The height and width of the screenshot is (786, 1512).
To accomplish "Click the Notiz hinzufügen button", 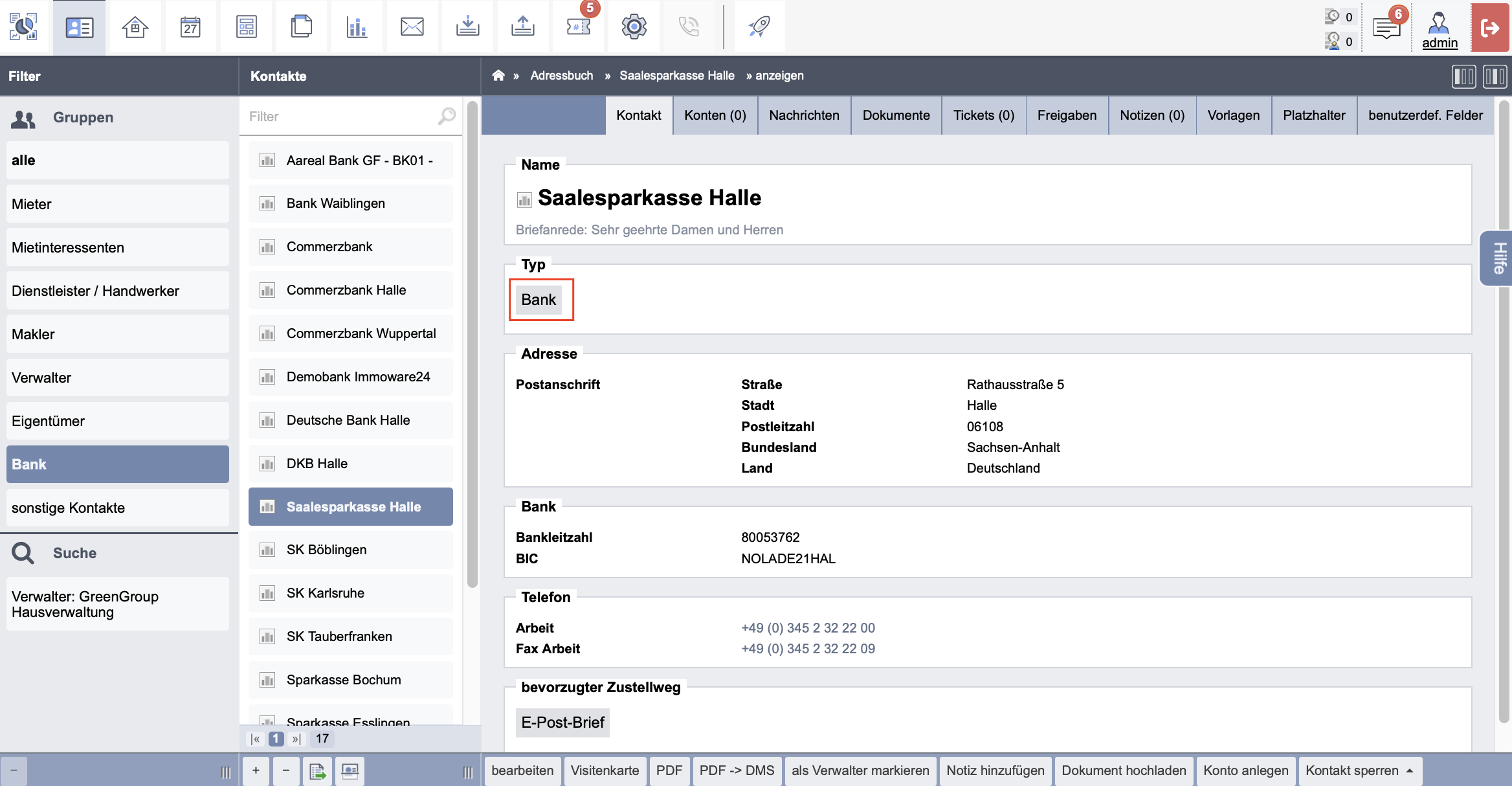I will (995, 770).
